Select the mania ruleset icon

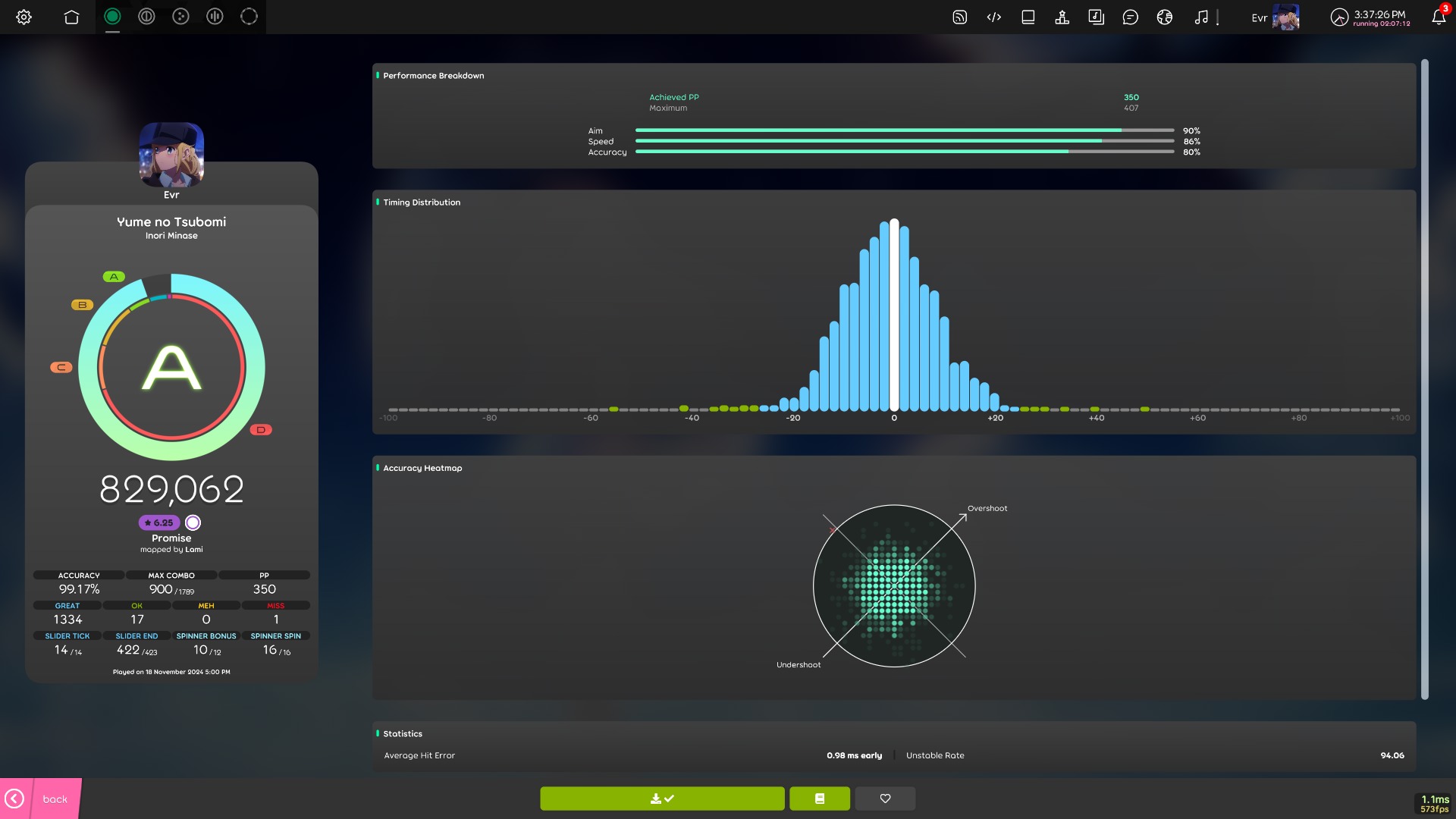[x=215, y=17]
